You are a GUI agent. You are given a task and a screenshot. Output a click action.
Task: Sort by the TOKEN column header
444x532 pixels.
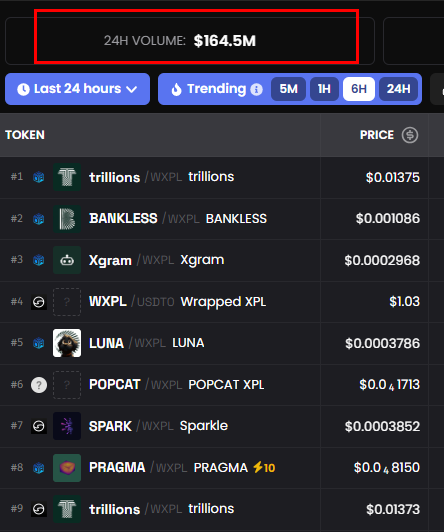(x=25, y=135)
